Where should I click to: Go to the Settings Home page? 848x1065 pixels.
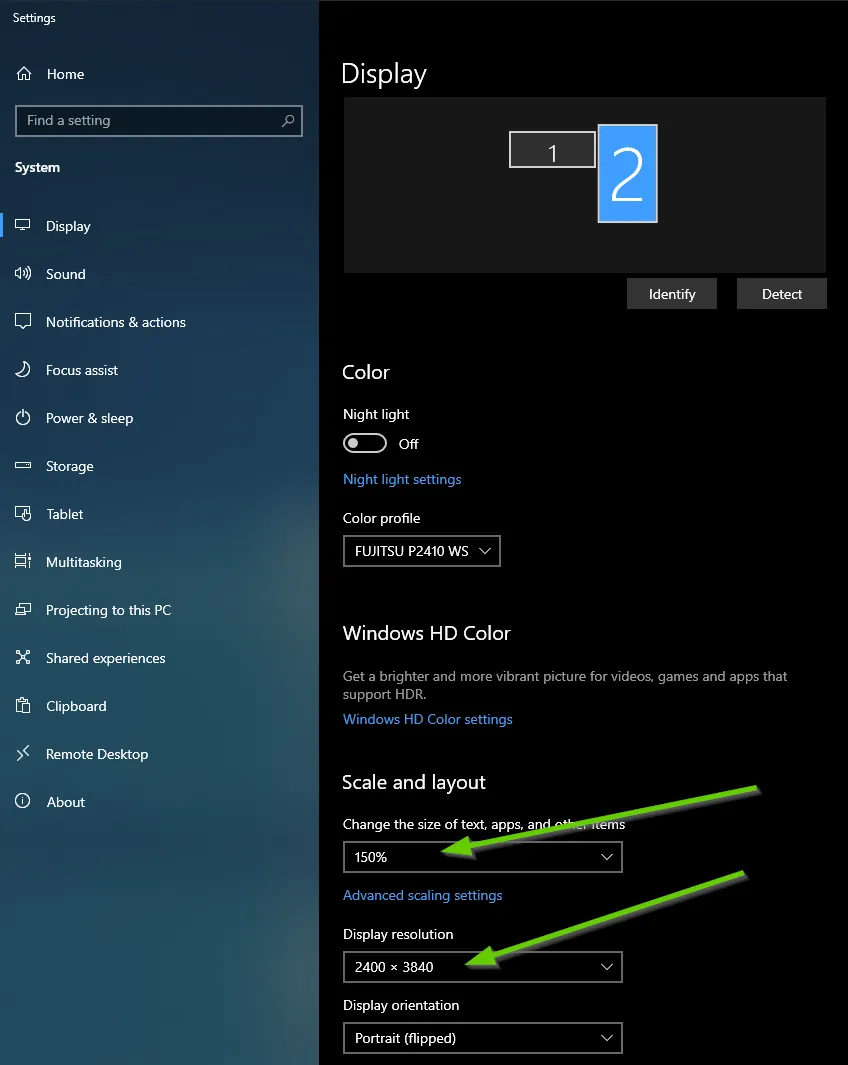point(66,73)
